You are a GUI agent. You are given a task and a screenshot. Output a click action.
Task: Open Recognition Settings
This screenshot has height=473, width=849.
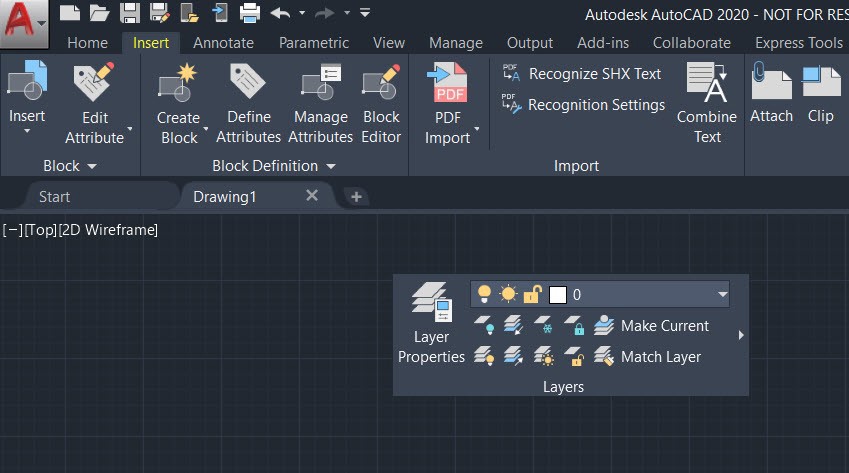pos(583,104)
